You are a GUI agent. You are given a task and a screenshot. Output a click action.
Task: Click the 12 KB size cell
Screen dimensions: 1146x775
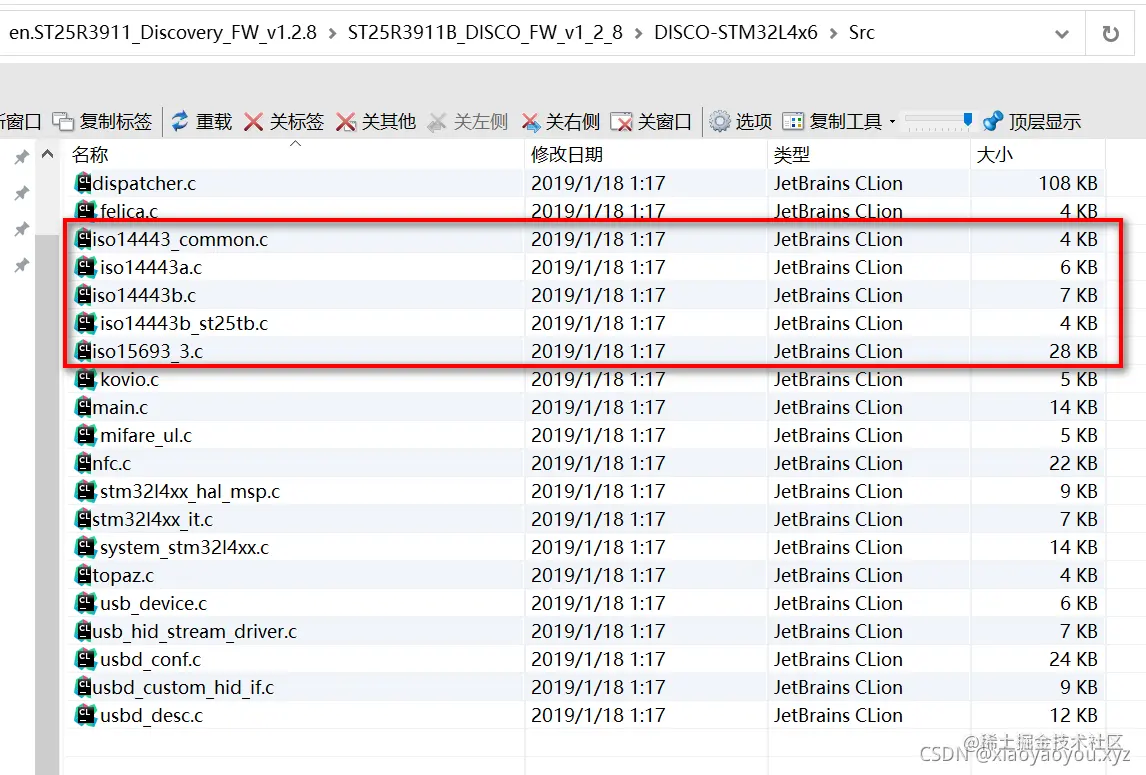[1073, 715]
